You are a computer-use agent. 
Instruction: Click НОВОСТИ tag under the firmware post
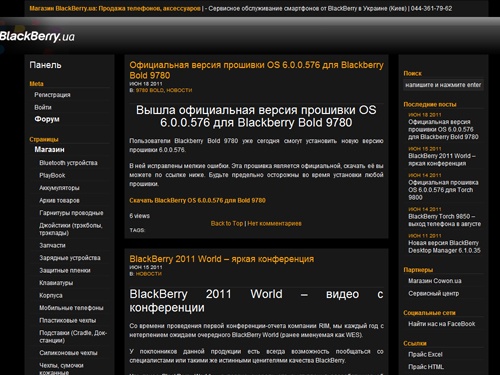(179, 90)
